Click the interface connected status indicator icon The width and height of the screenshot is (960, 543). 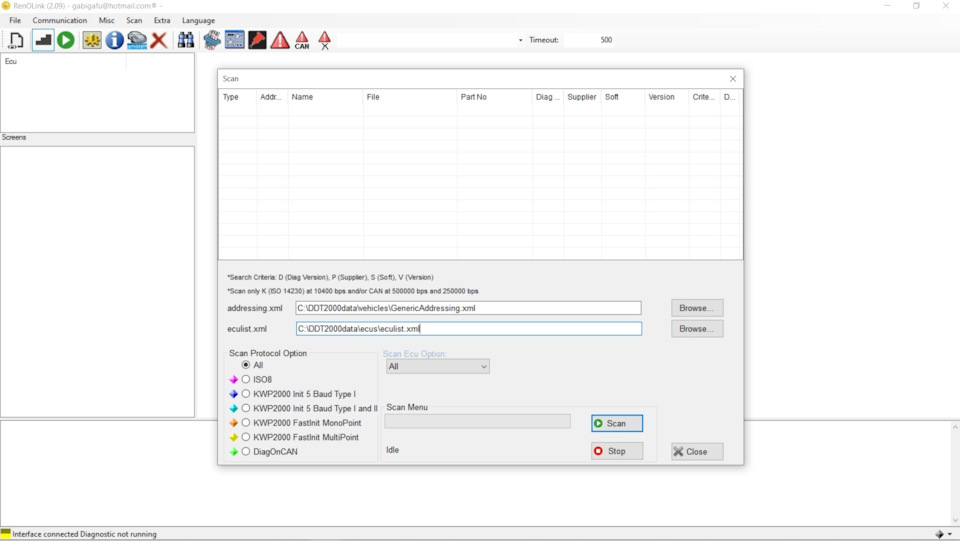[x=6, y=534]
